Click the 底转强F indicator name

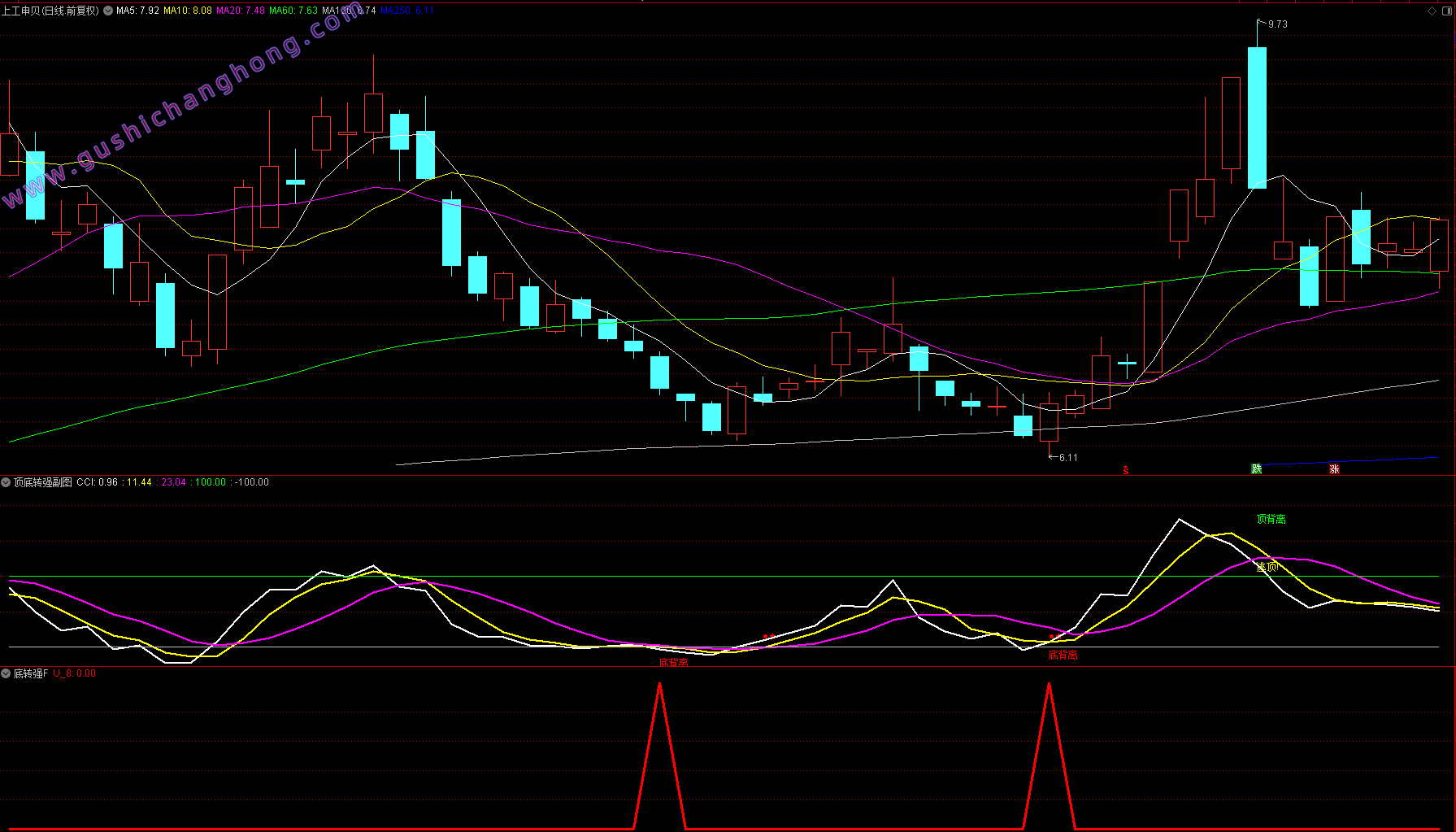point(31,673)
